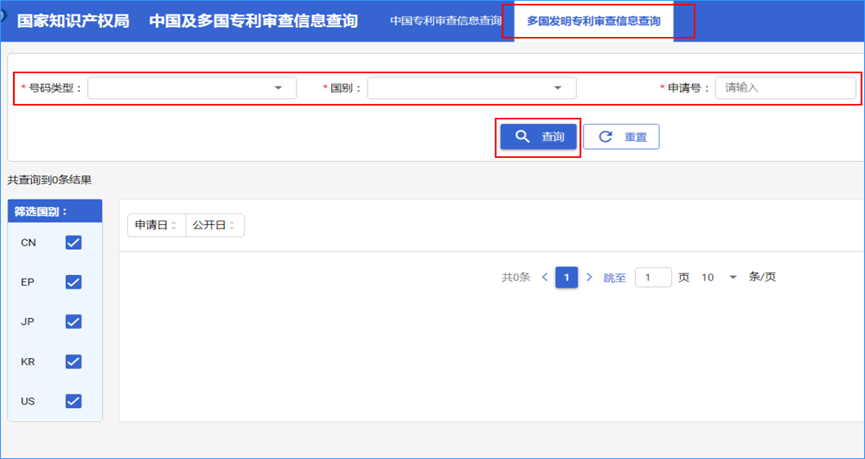The height and width of the screenshot is (459, 865).
Task: Uncheck the EP country filter
Action: tap(73, 282)
